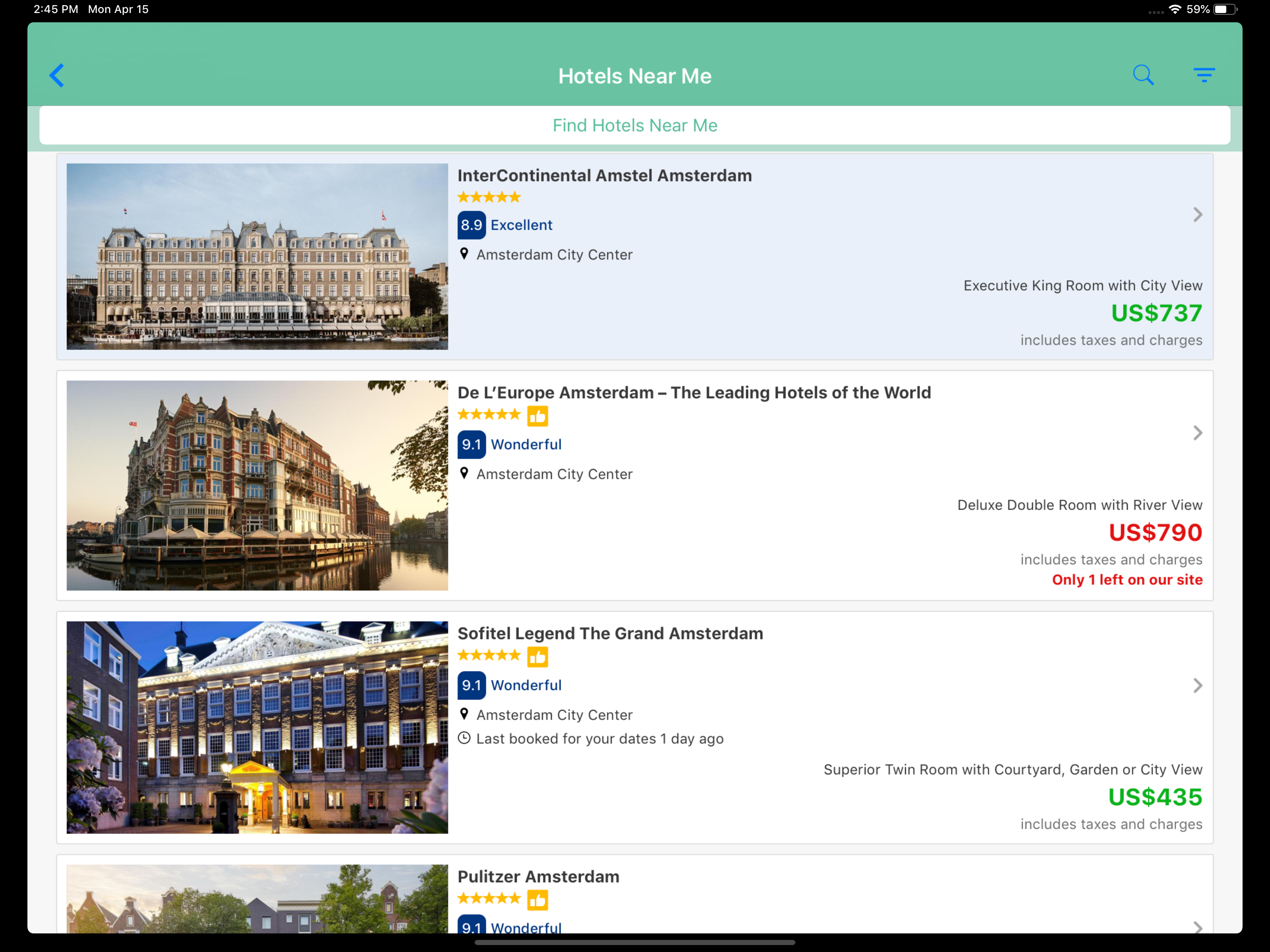Tap the 2:45 PM clock in status bar
Screen dimensions: 1270x952
click(56, 9)
